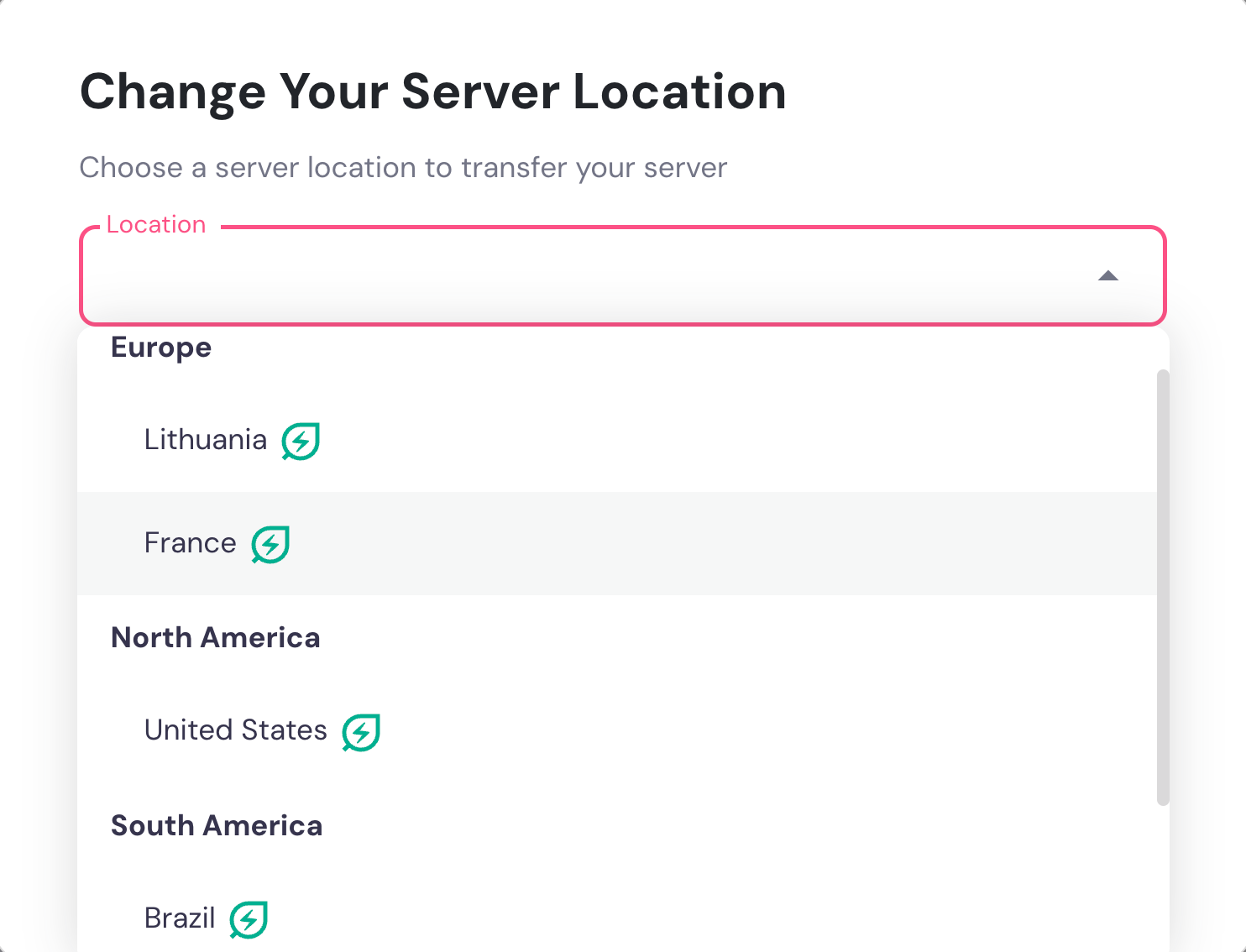Pick Brazil as the new server location
The image size is (1246, 952).
click(x=179, y=918)
